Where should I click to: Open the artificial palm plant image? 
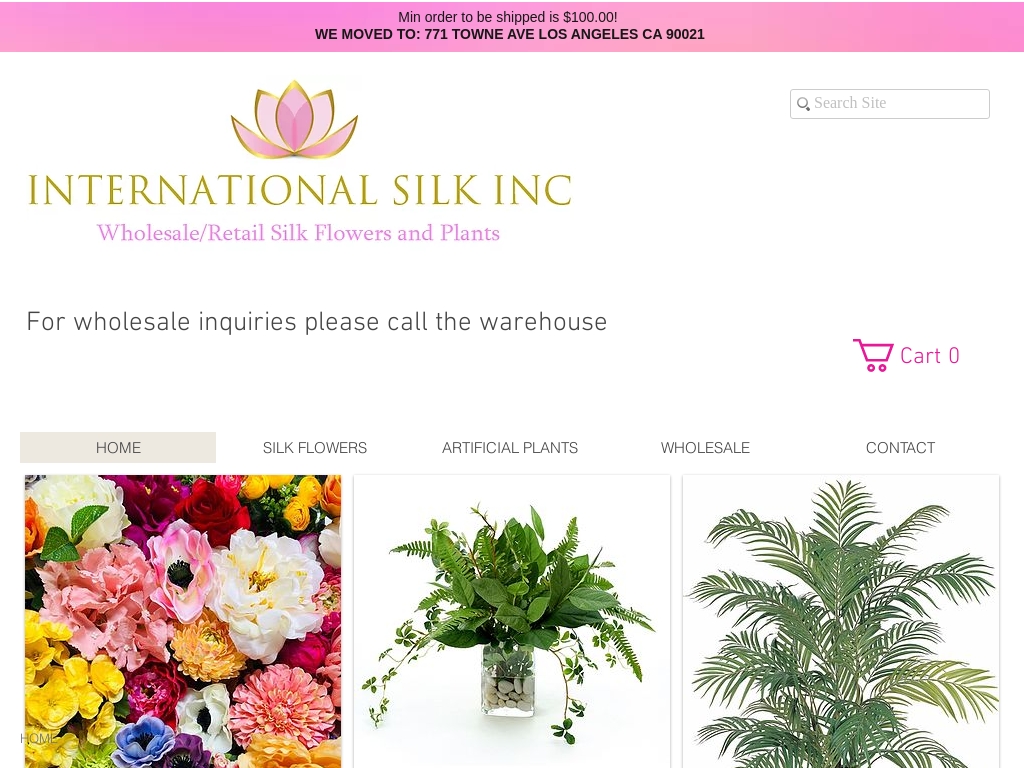(x=841, y=621)
